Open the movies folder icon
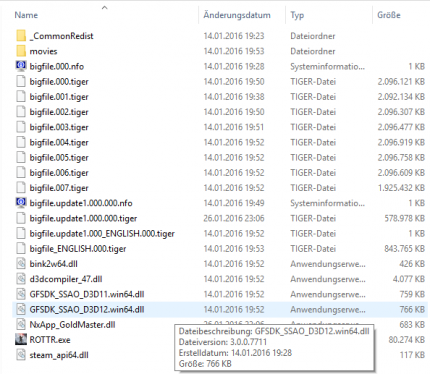The width and height of the screenshot is (430, 374). tap(21, 51)
